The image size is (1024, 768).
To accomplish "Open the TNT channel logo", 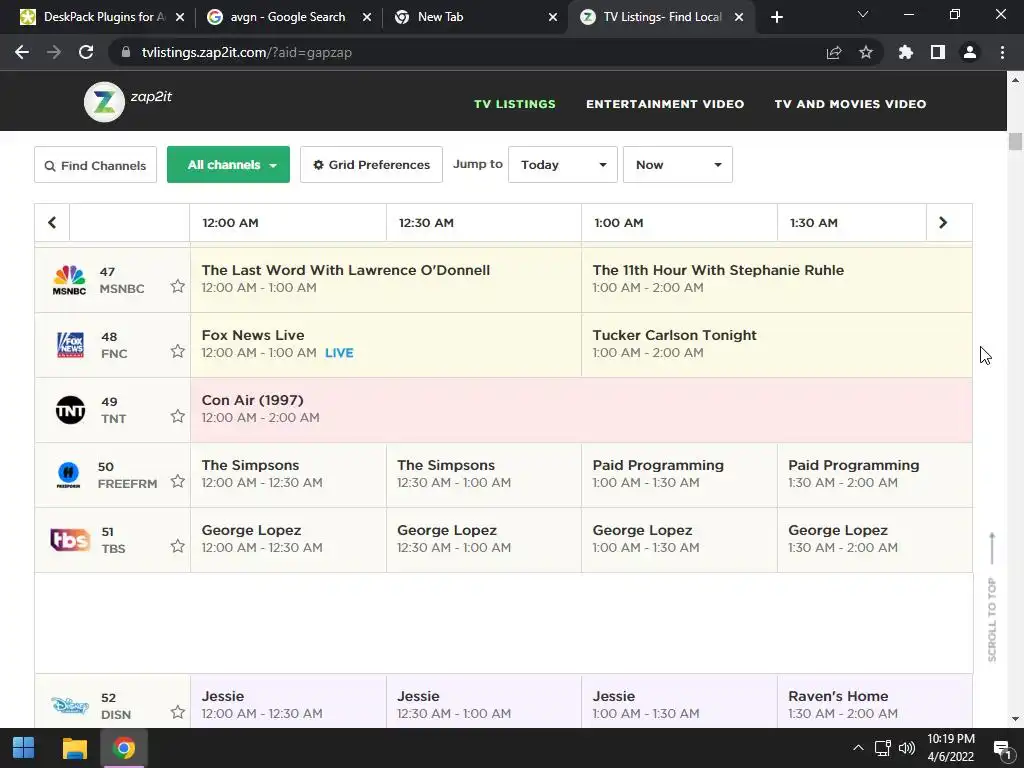I will [70, 410].
